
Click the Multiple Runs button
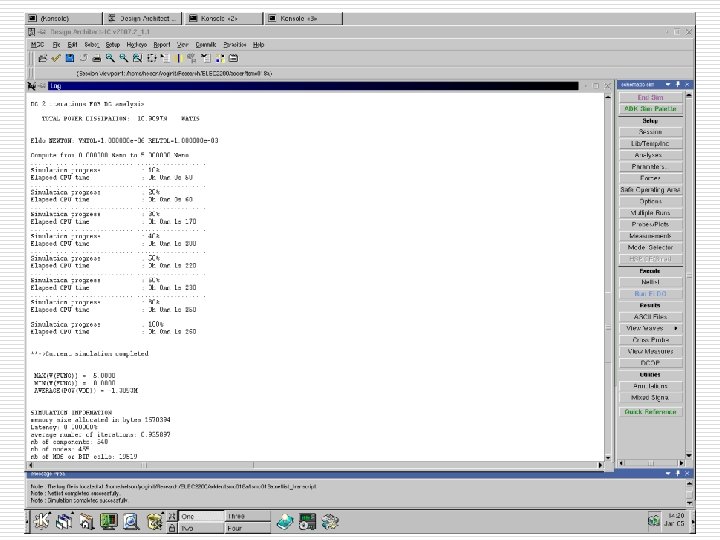[x=650, y=213]
